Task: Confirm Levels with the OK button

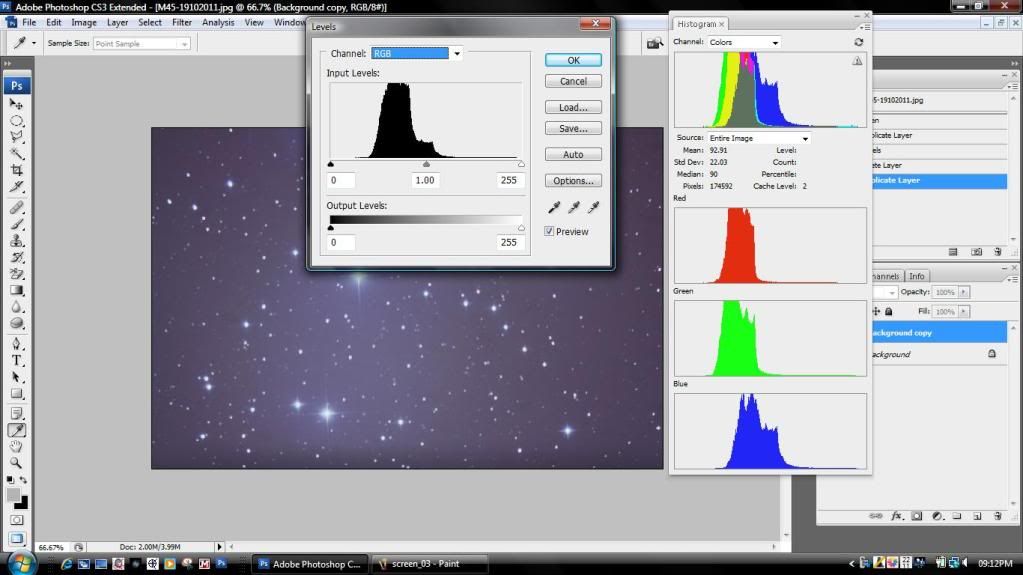Action: 573,60
